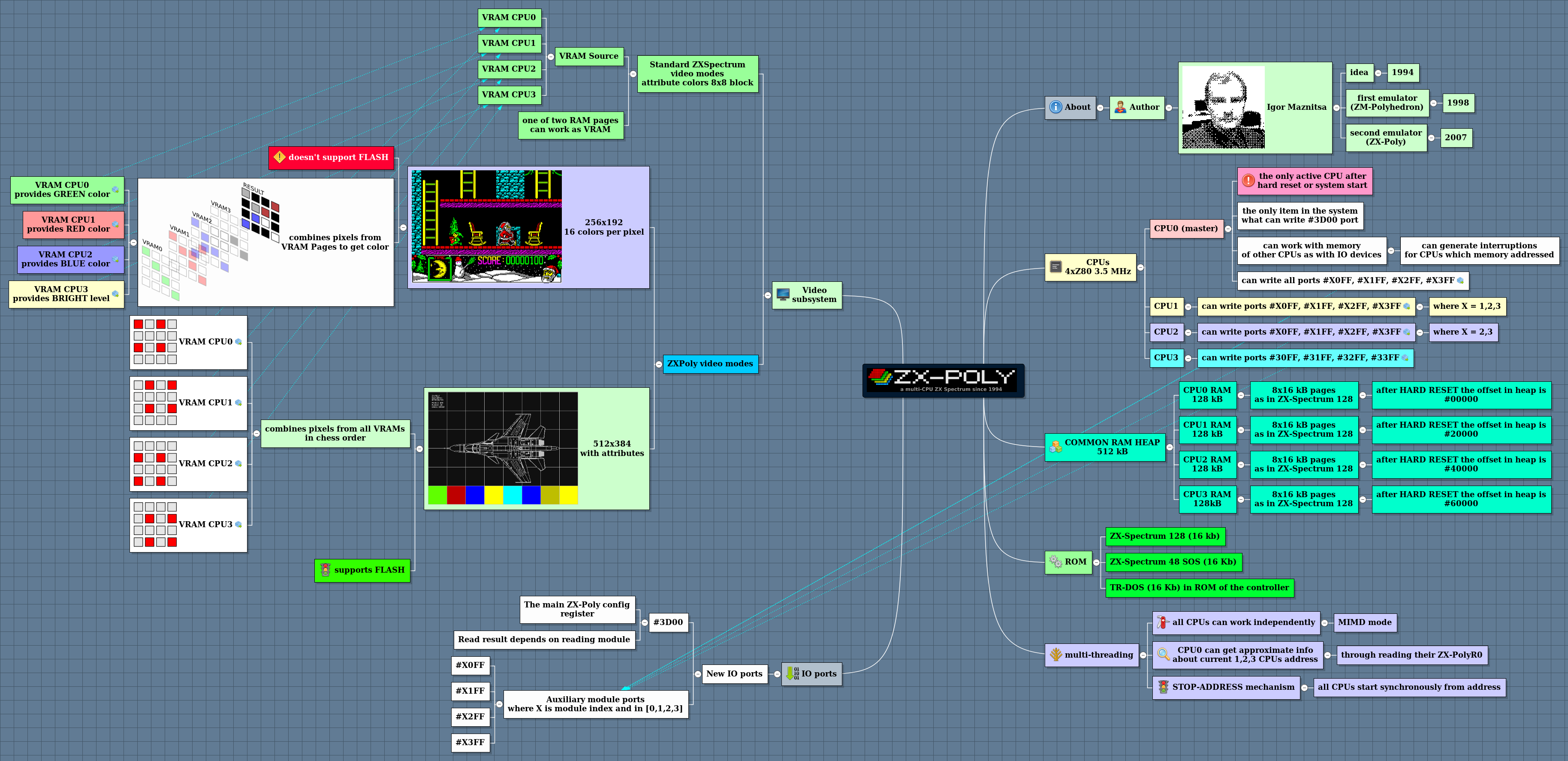Image resolution: width=1568 pixels, height=761 pixels.
Task: Select the where X = 1,2,3 node
Action: (1467, 306)
